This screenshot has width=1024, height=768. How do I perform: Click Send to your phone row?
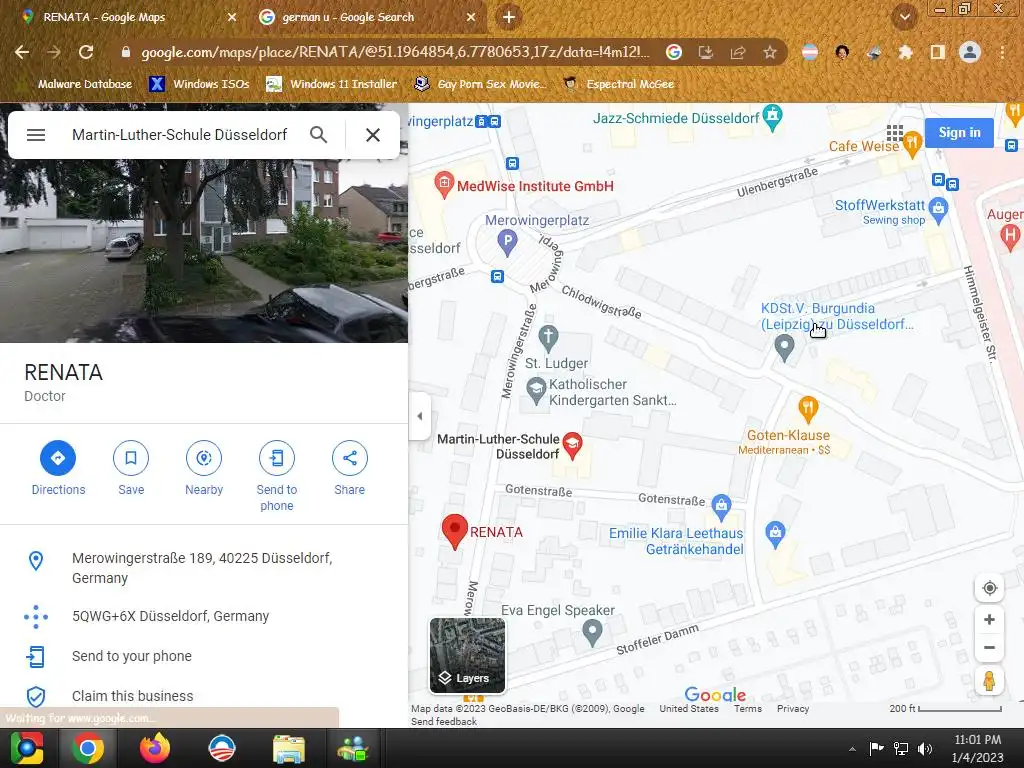click(204, 656)
